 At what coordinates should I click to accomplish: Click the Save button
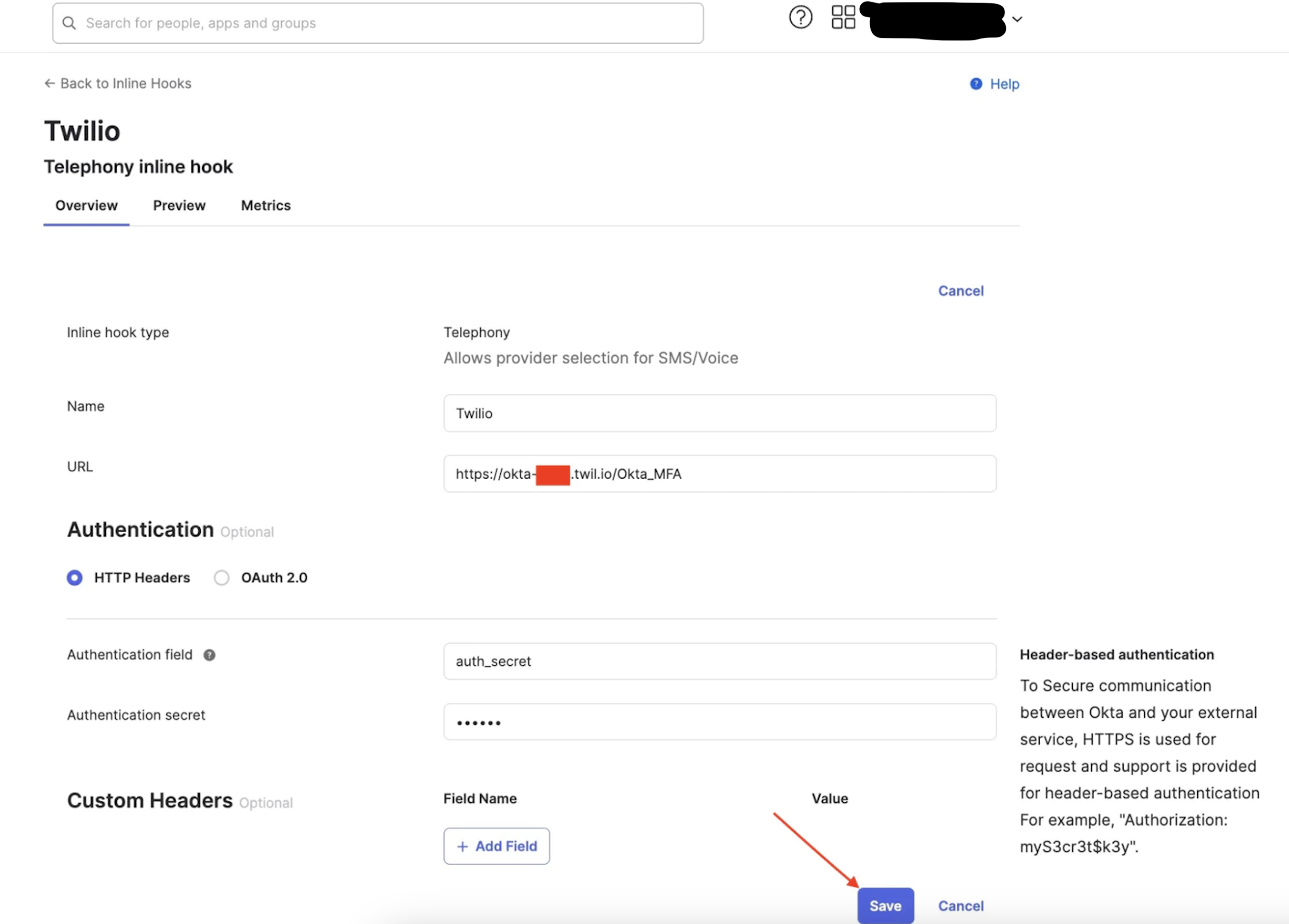point(885,906)
